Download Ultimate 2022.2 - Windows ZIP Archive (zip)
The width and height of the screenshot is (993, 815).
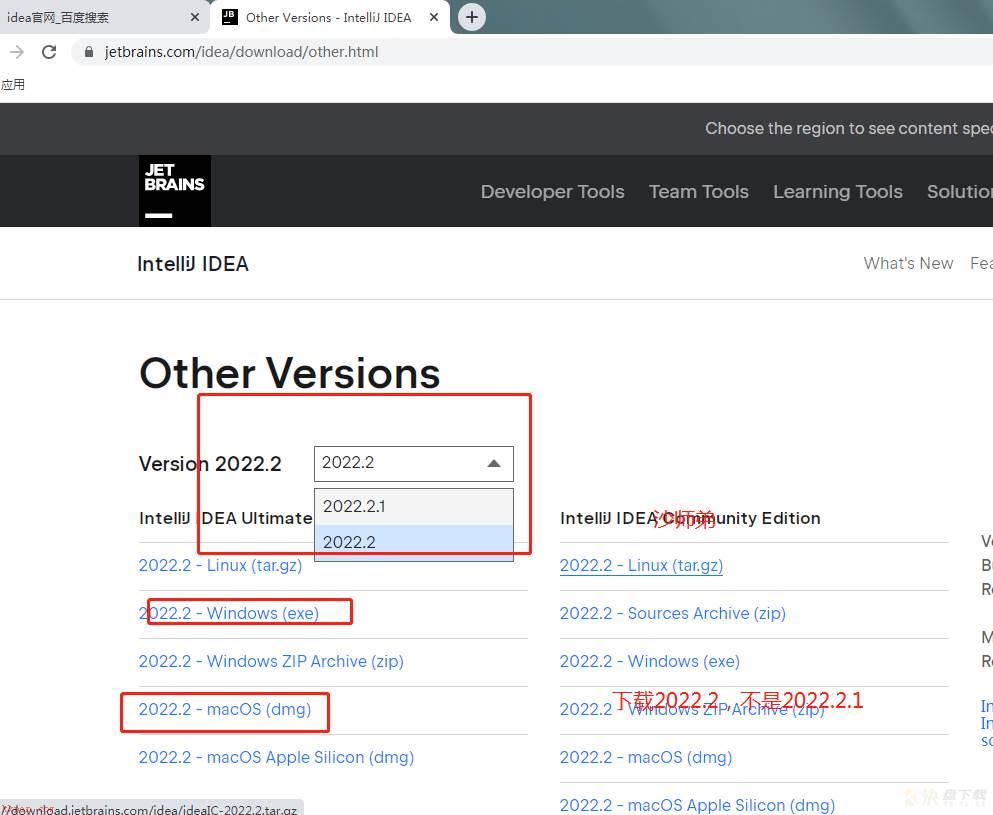[271, 661]
